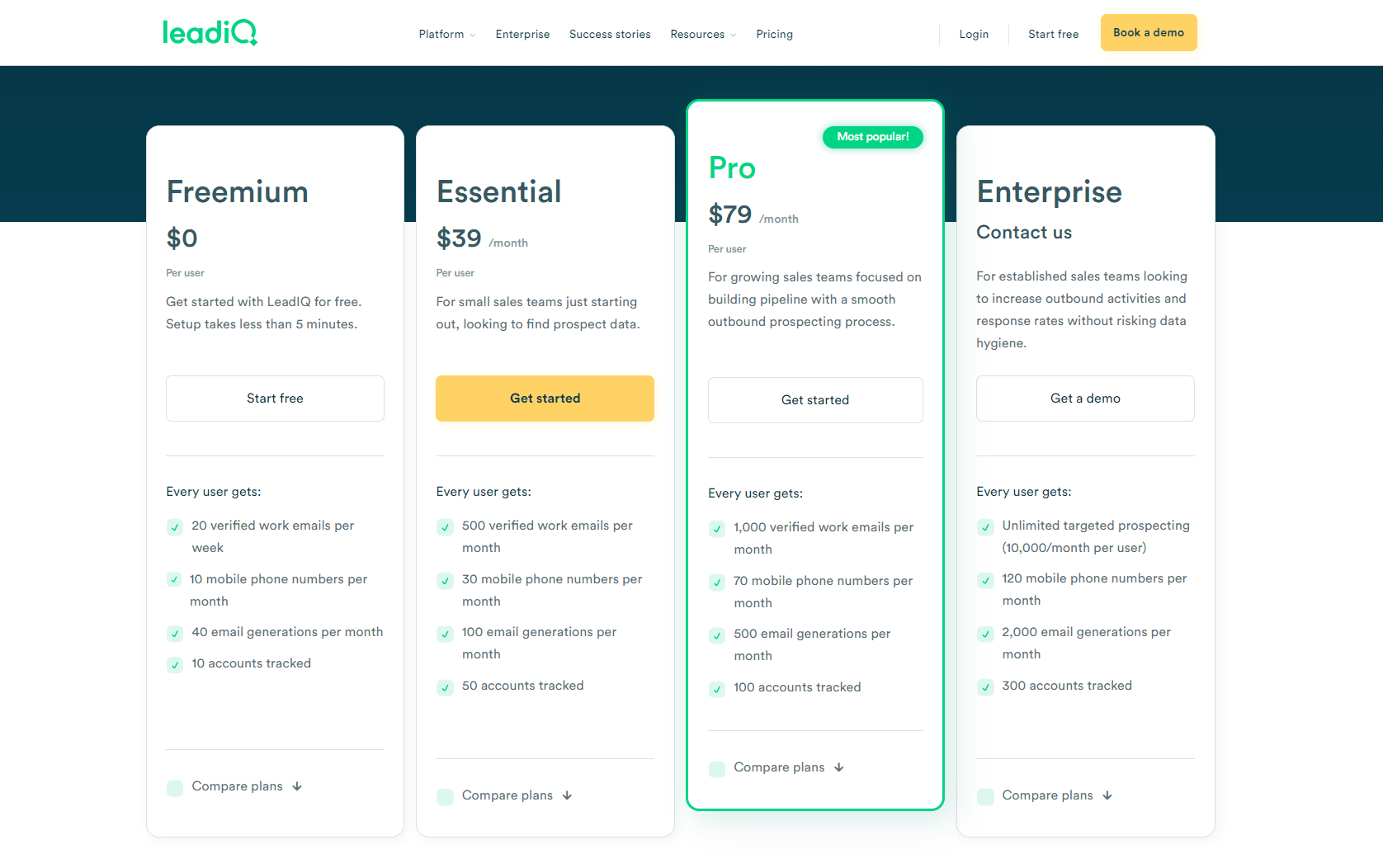Screen dimensions: 1383x868
Task: Click the Essential plan title
Action: pos(499,192)
